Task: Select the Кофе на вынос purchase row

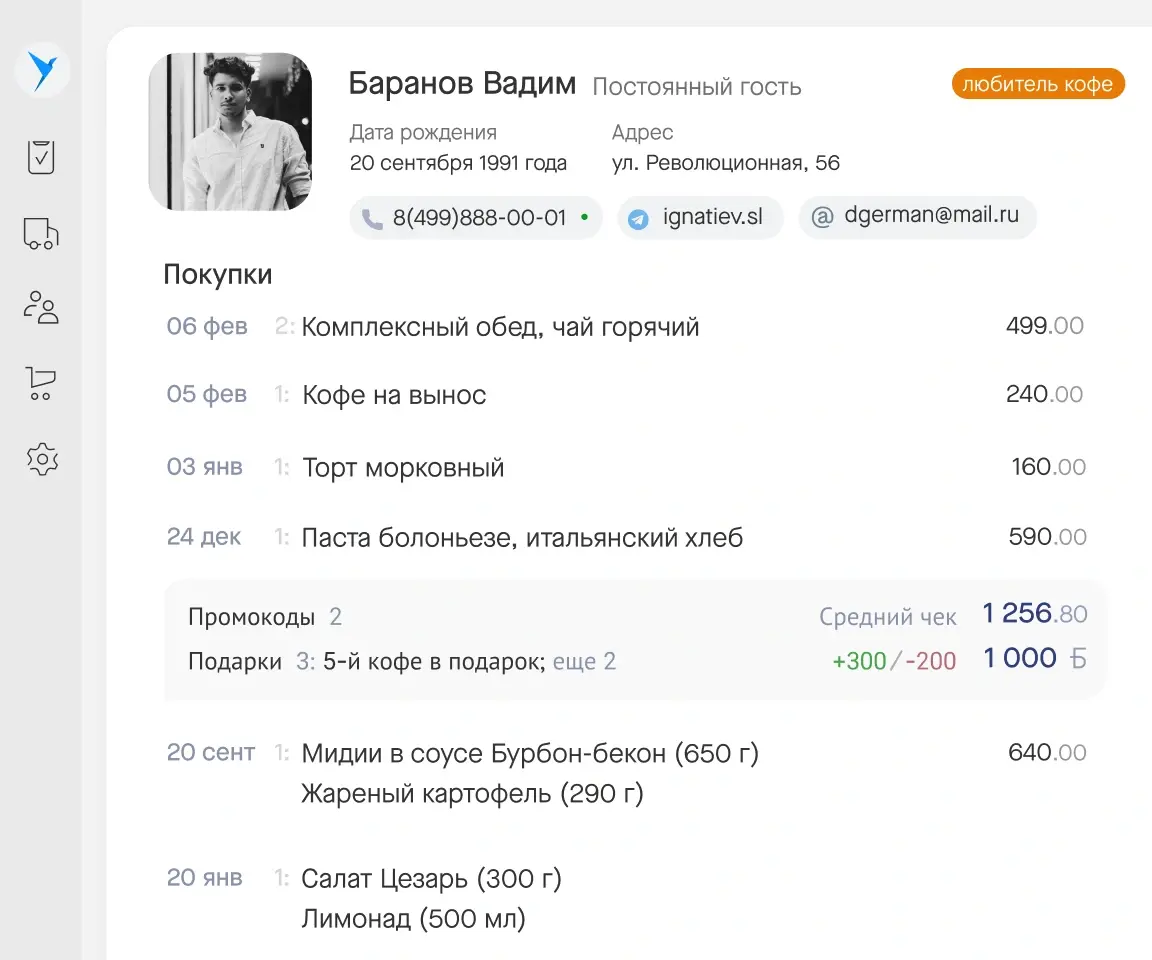Action: (394, 395)
